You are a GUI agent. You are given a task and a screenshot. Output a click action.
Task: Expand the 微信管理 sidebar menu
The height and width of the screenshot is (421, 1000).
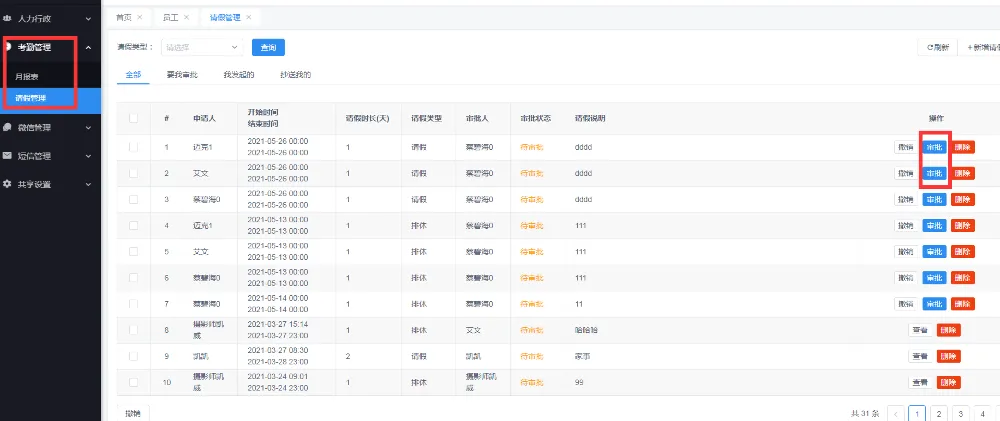coord(88,128)
